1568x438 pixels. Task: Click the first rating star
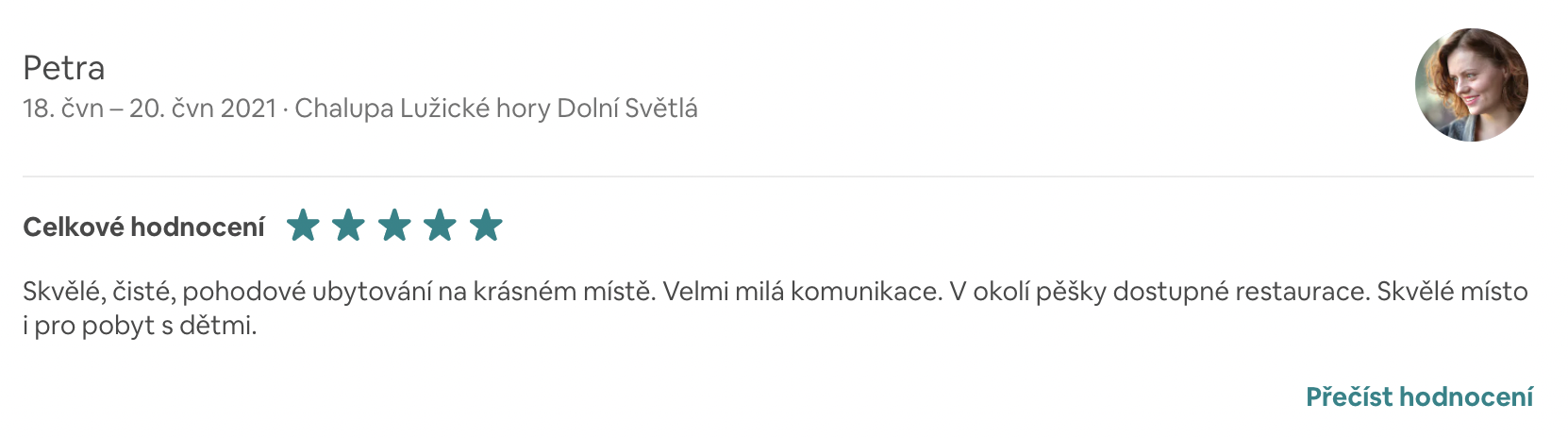click(303, 226)
